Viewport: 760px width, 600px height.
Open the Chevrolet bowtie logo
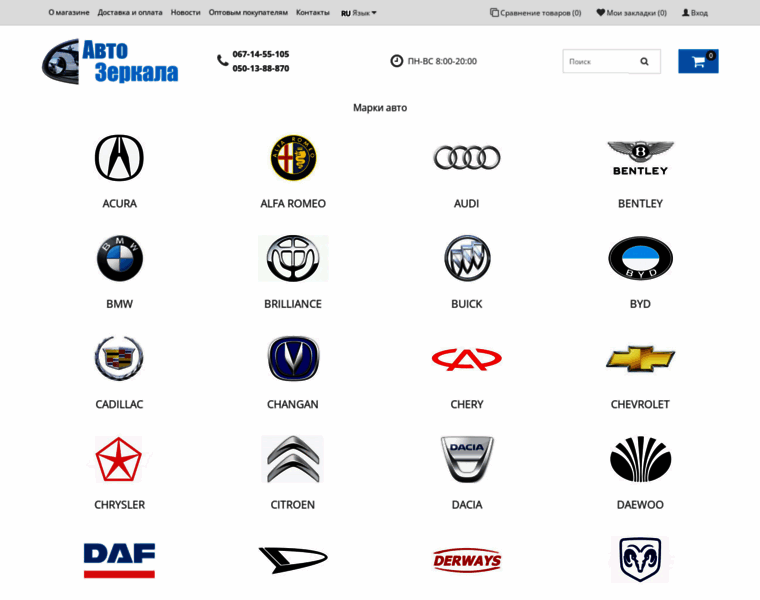[640, 359]
